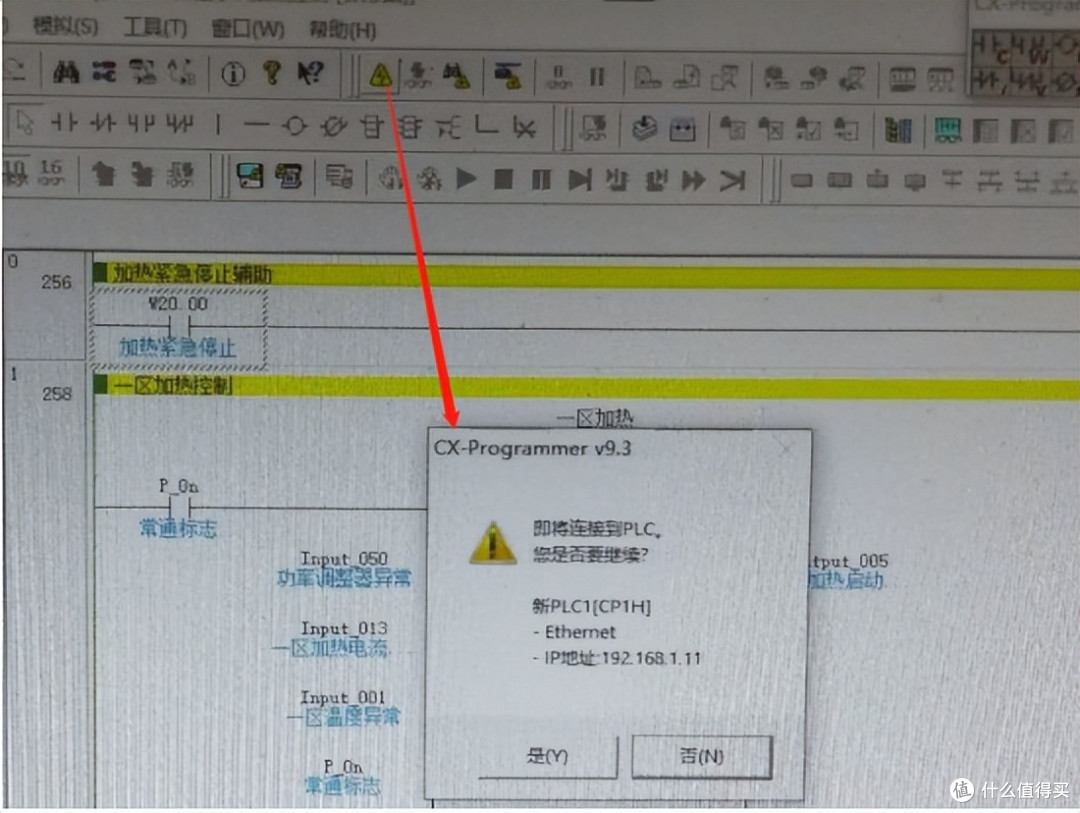This screenshot has height=813, width=1080.
Task: Open the 模拟(S) menu
Action: click(65, 26)
